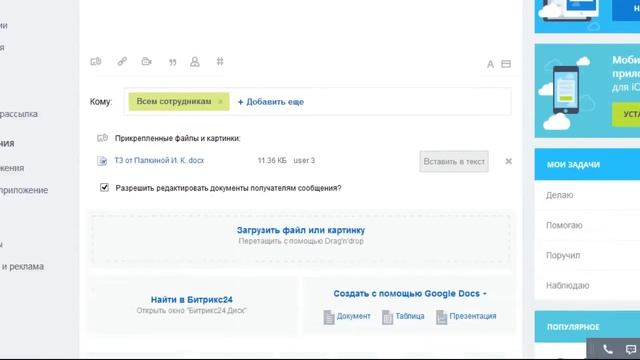640x360 pixels.
Task: Uncheck 'Разрешить редактировать документы' checkbox
Action: click(x=104, y=187)
